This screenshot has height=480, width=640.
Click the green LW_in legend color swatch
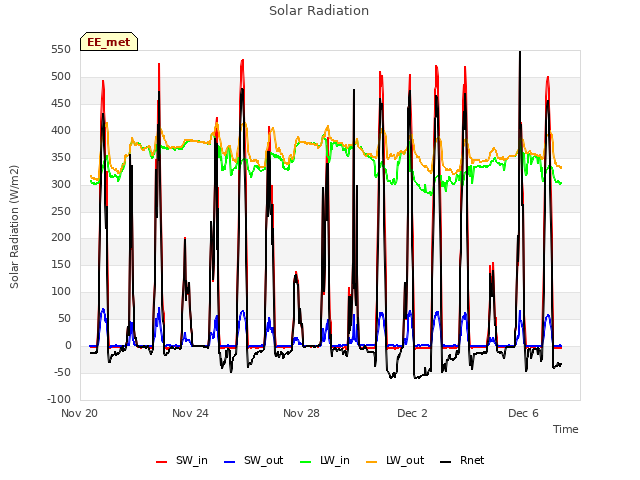click(306, 462)
